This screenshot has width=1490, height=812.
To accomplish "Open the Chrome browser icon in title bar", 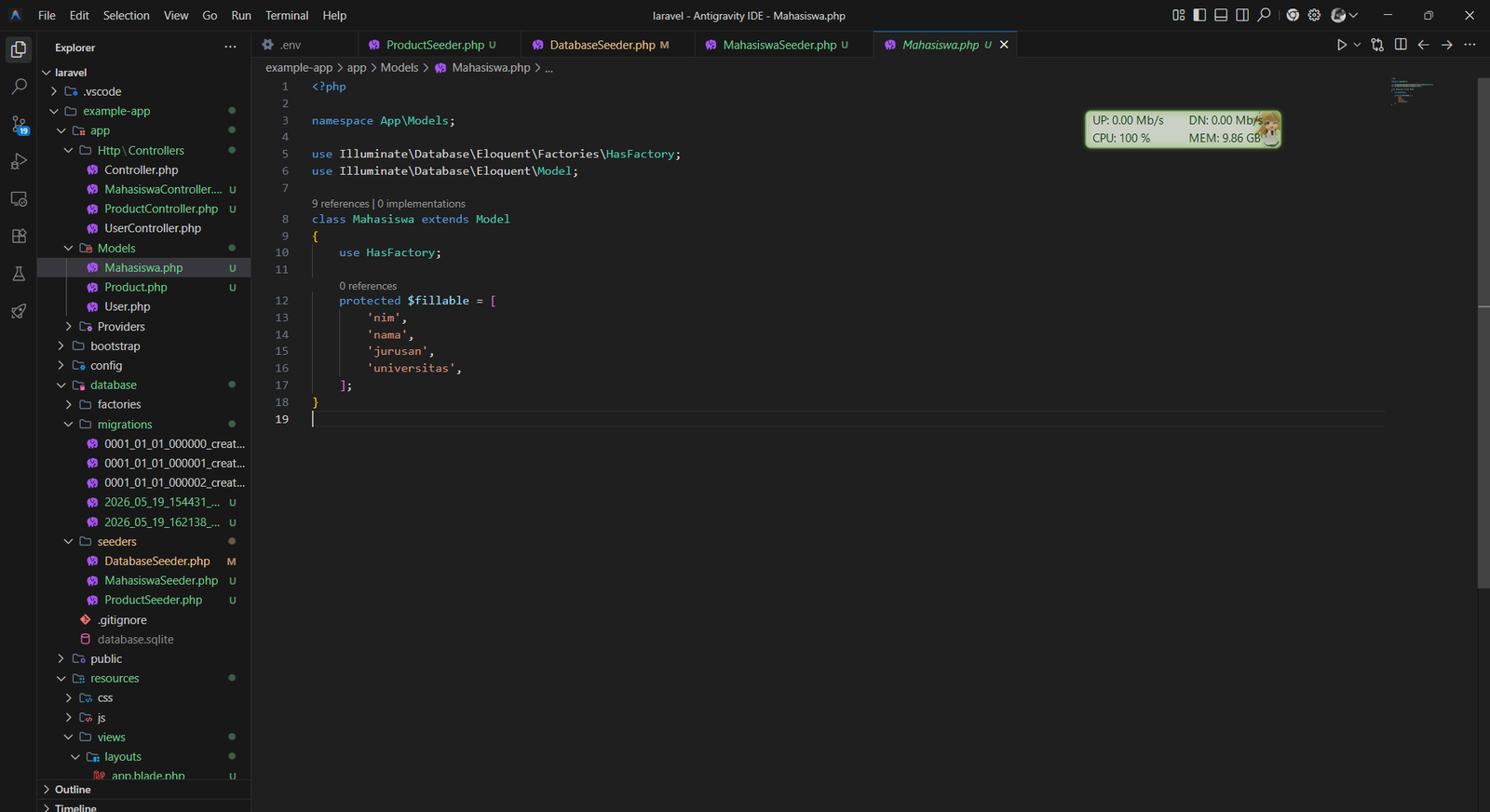I will point(1293,15).
